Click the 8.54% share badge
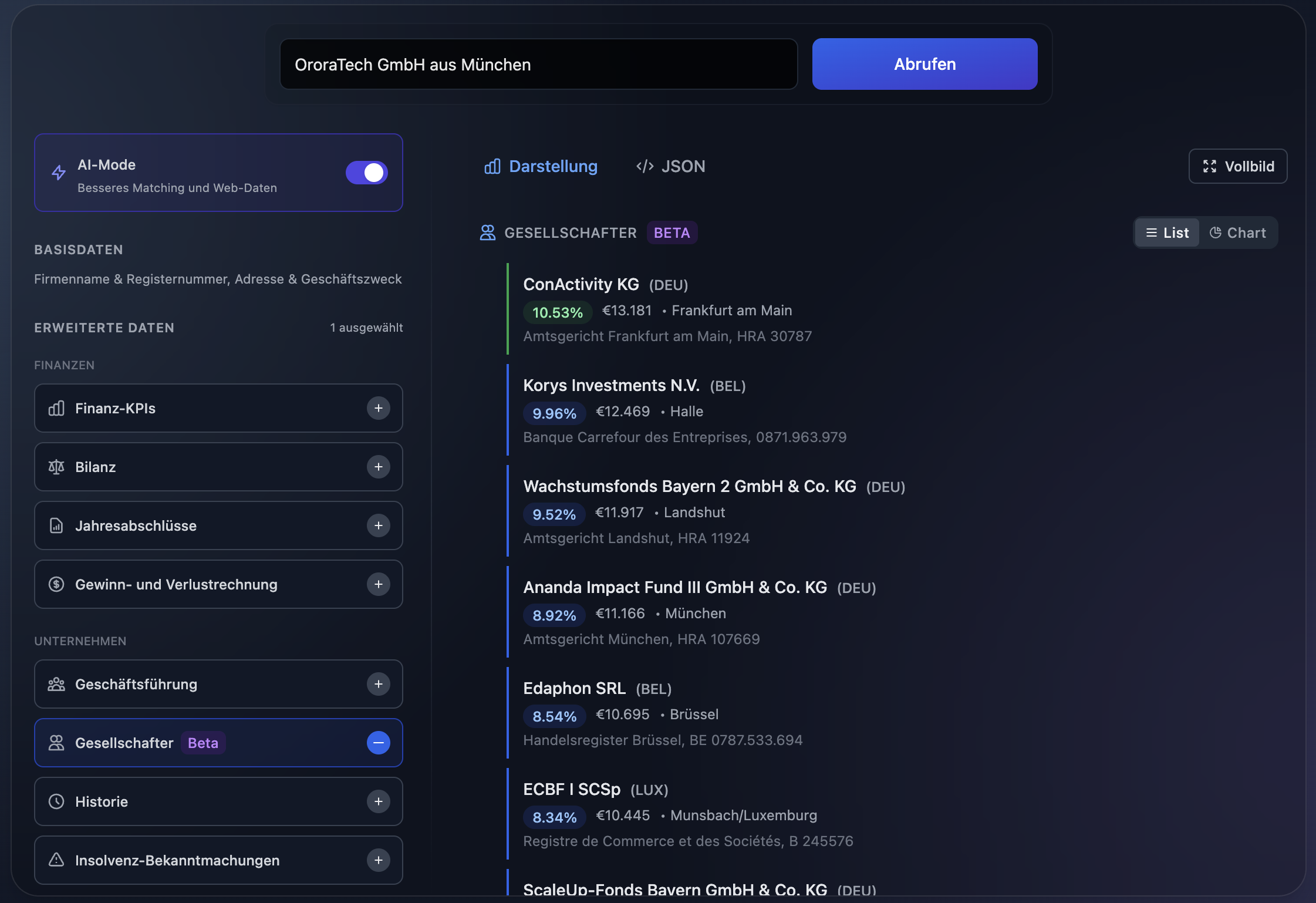Image resolution: width=1316 pixels, height=903 pixels. click(555, 716)
